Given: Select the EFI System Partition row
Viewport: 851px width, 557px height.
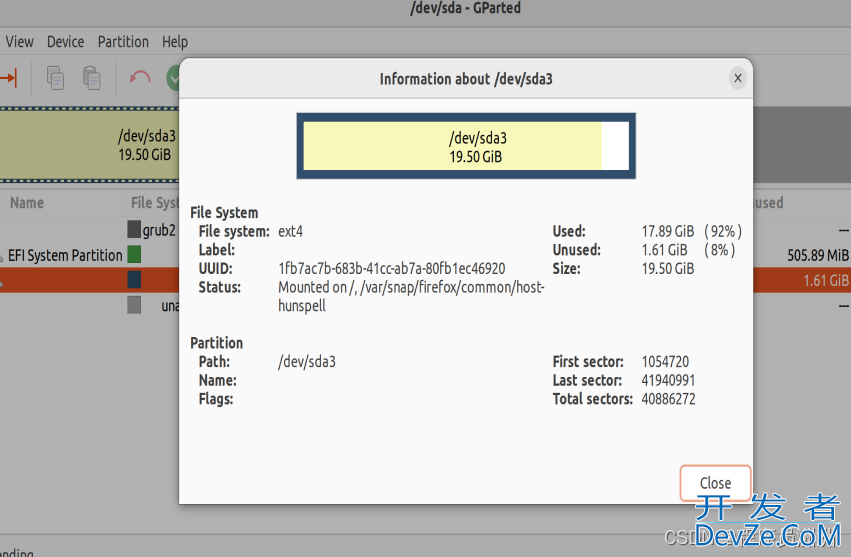Looking at the screenshot, I should pos(90,255).
